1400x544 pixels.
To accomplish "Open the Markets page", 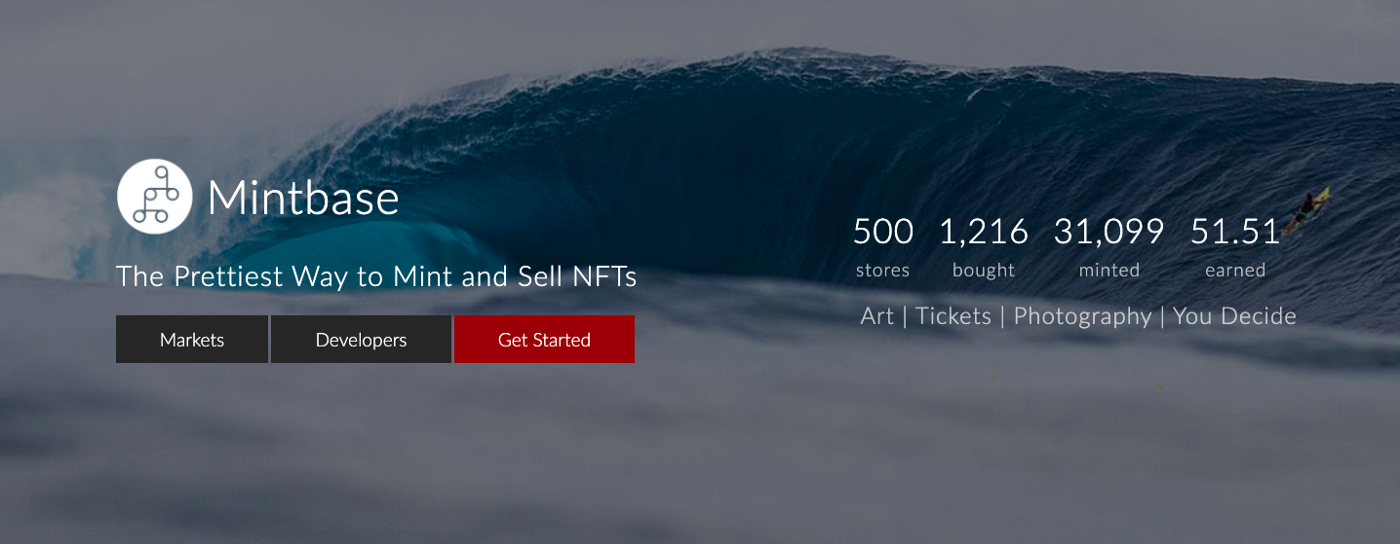I will pyautogui.click(x=192, y=339).
